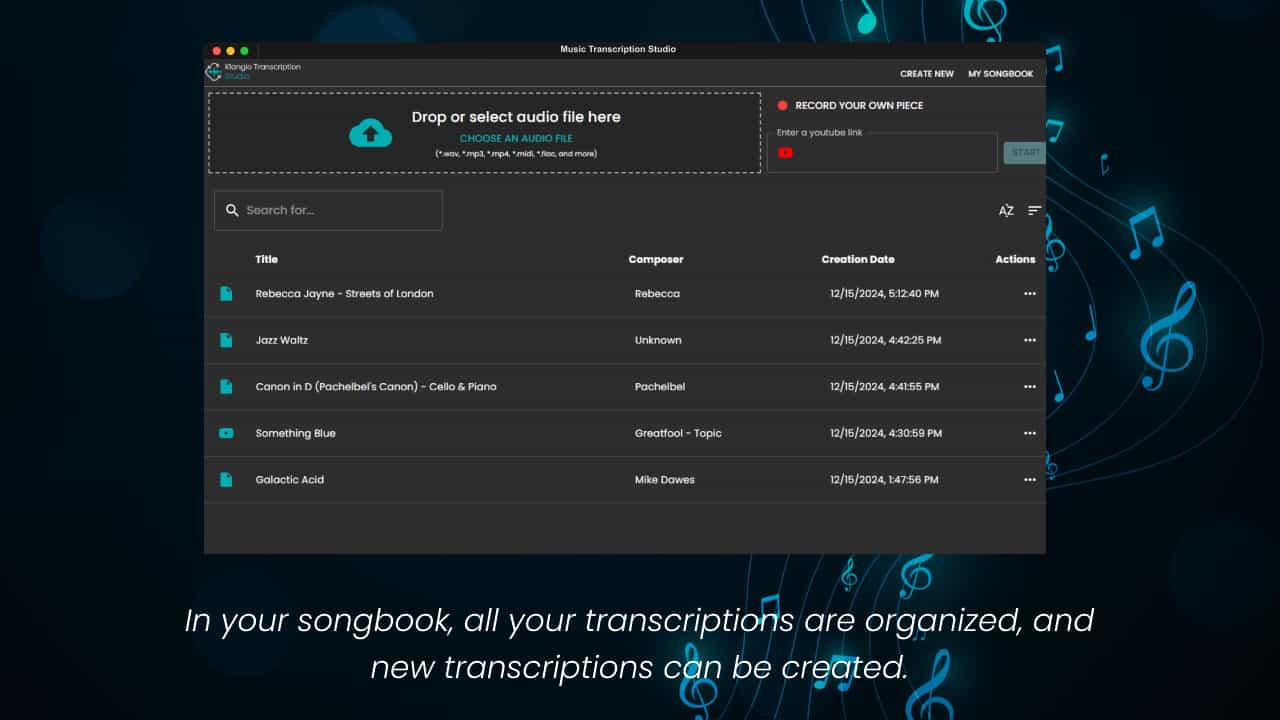Click the file icon beside Jazz Waltz
Screen dimensions: 1280x720
tap(226, 340)
